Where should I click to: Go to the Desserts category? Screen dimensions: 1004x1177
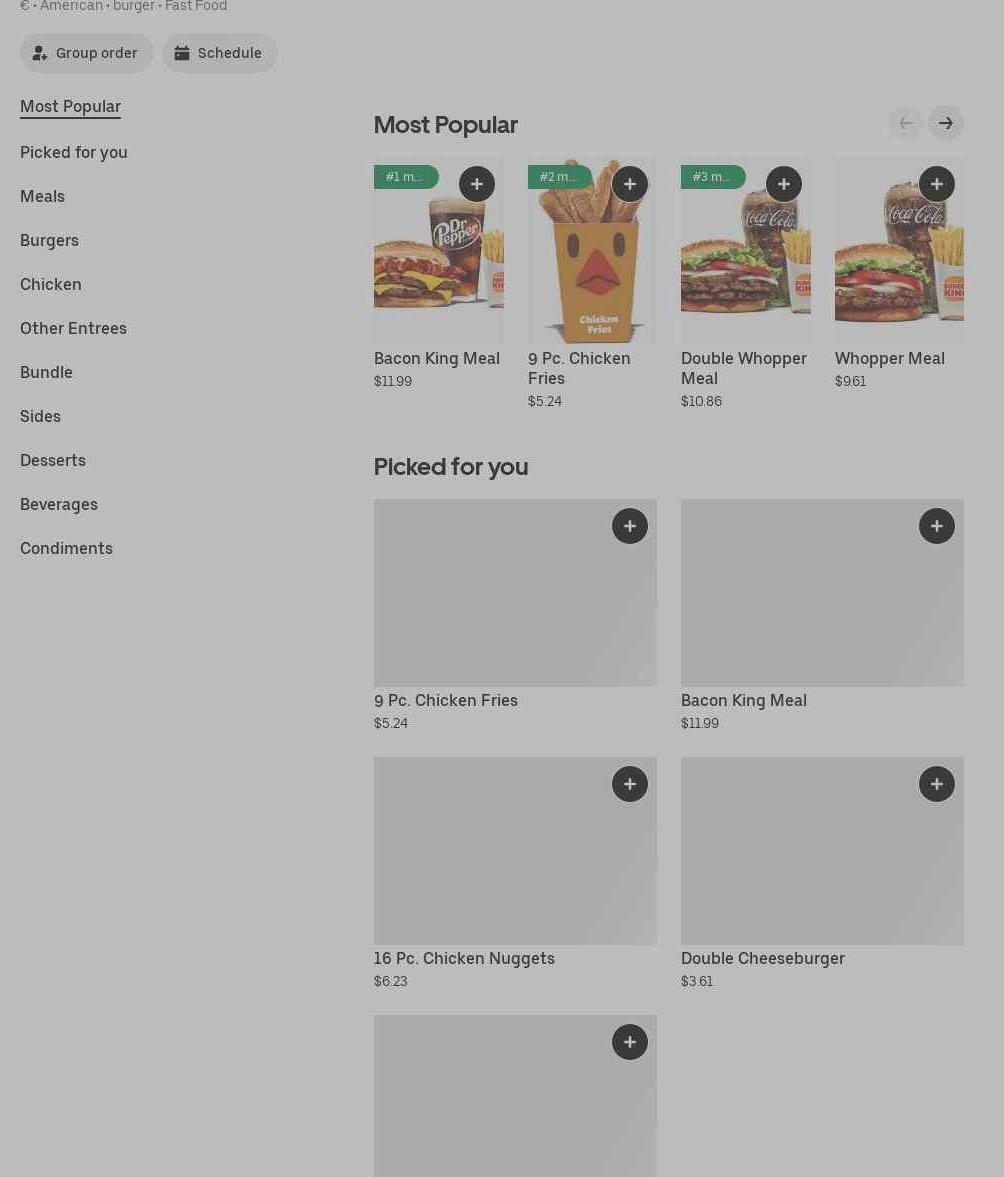53,460
